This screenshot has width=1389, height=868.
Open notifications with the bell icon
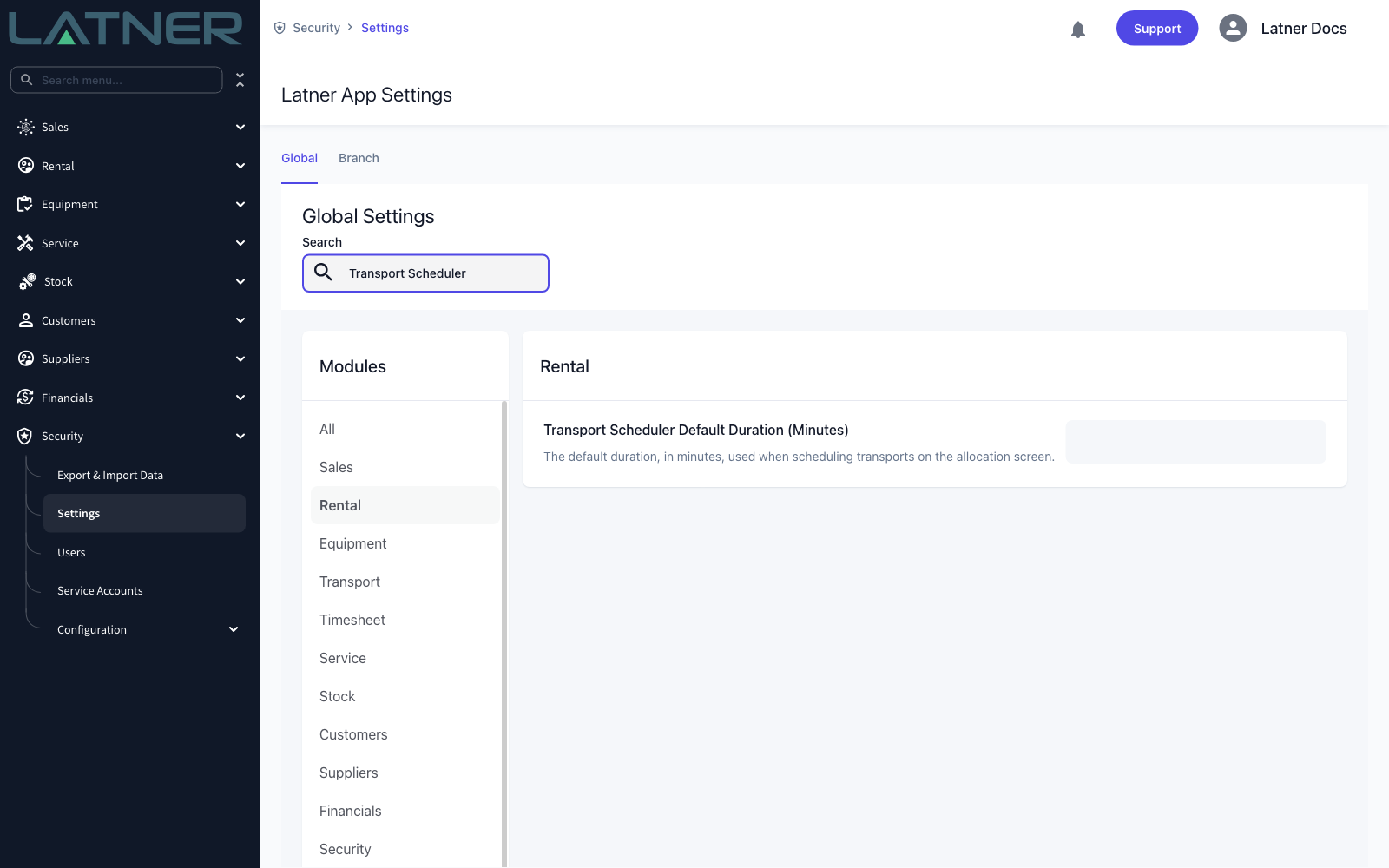tap(1078, 30)
